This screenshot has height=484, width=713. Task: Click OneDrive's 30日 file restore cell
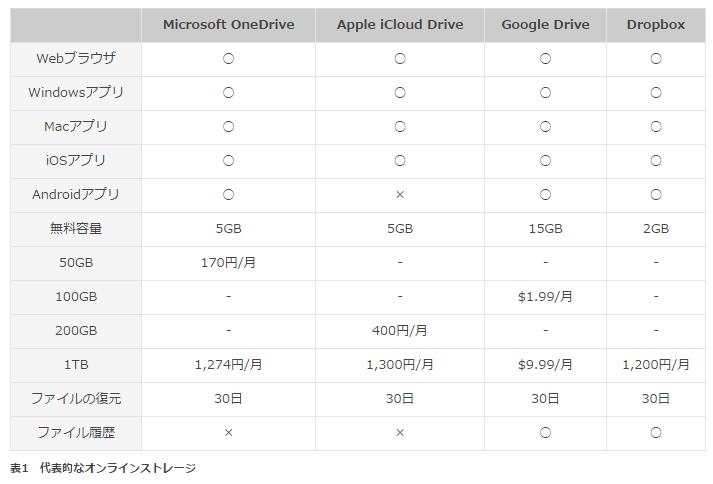[228, 399]
